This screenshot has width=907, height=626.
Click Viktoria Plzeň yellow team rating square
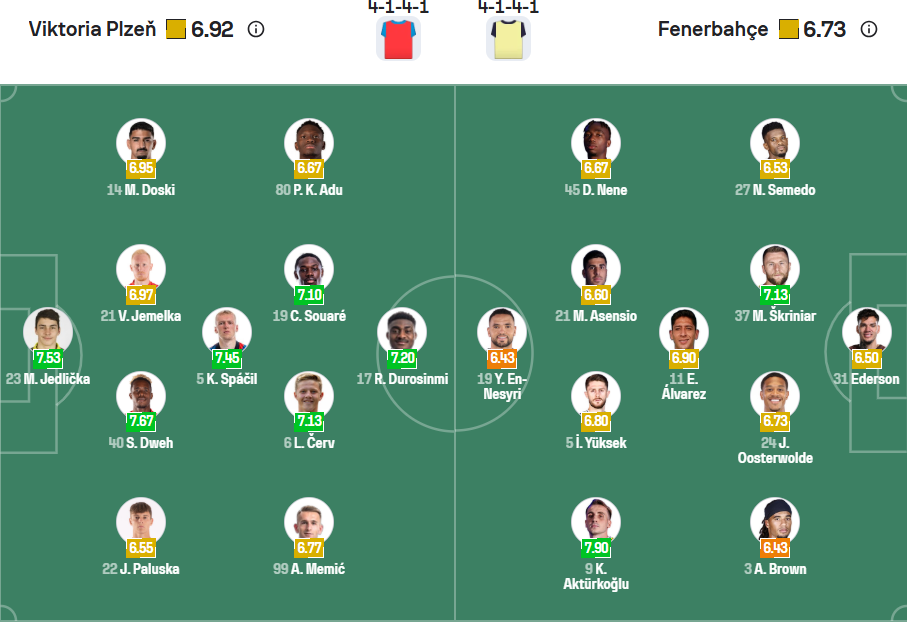click(x=175, y=29)
